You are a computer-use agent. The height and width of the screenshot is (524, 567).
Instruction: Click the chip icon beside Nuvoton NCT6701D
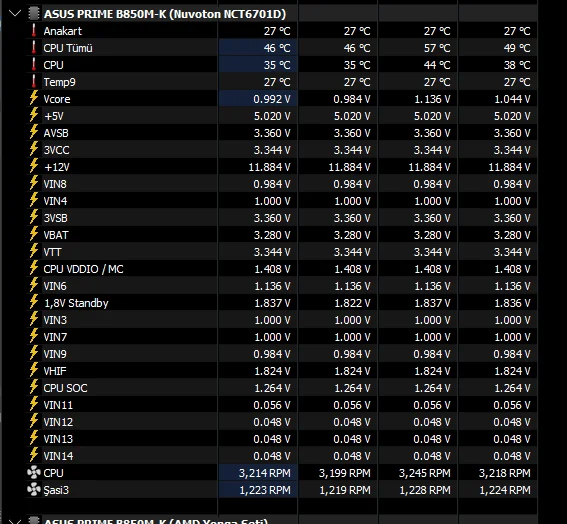point(34,14)
